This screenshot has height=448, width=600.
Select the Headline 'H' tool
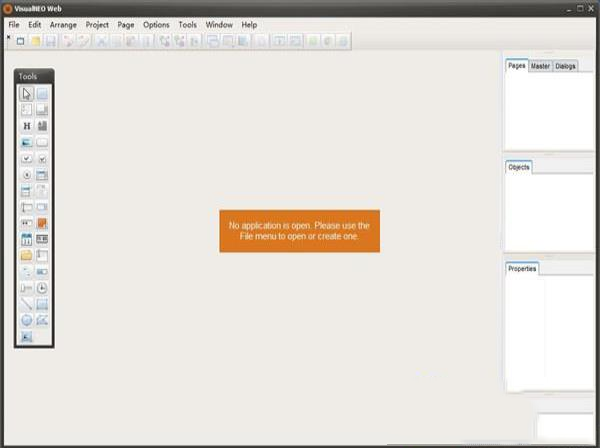click(27, 126)
